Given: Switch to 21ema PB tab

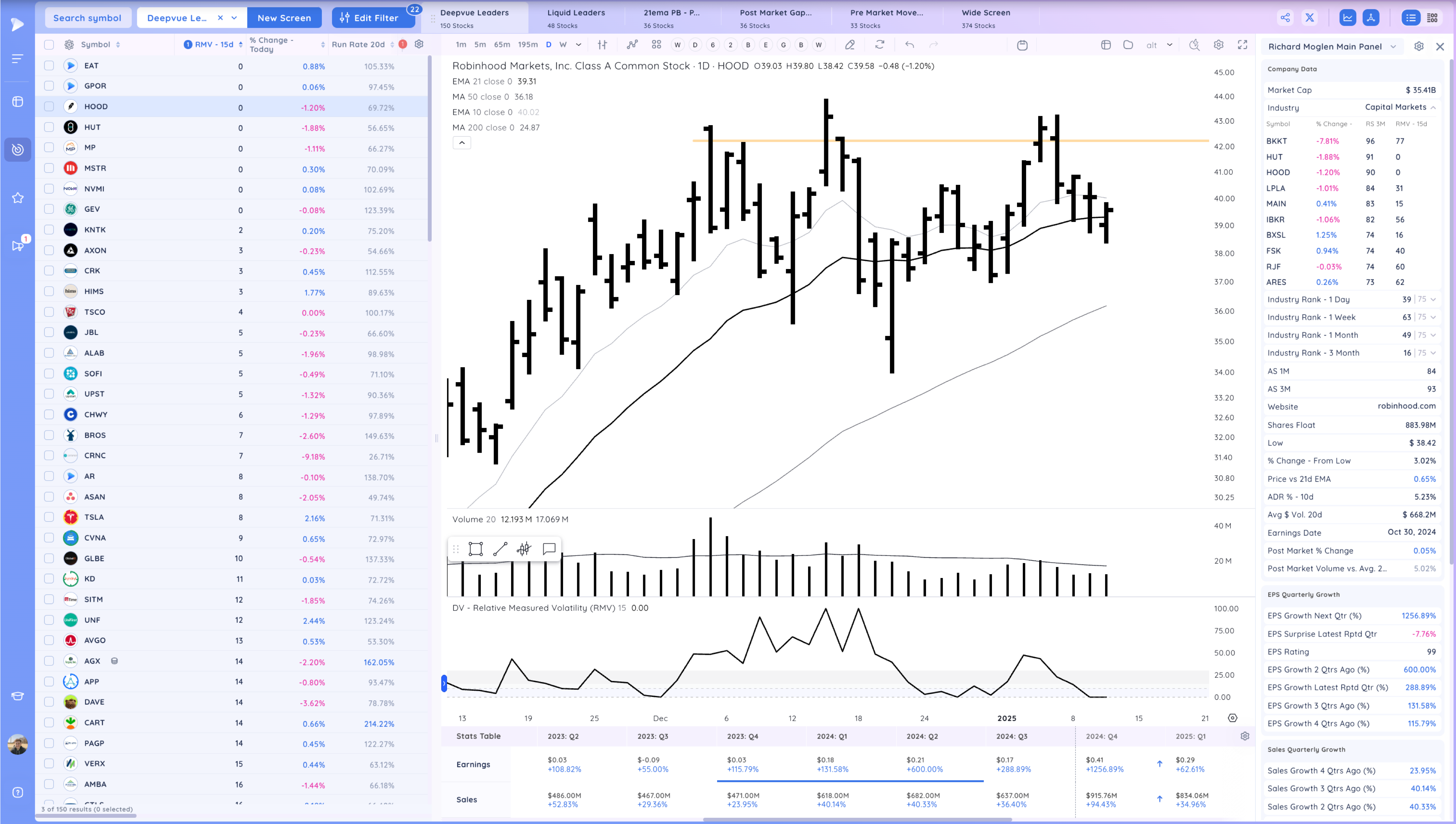Looking at the screenshot, I should click(x=672, y=18).
